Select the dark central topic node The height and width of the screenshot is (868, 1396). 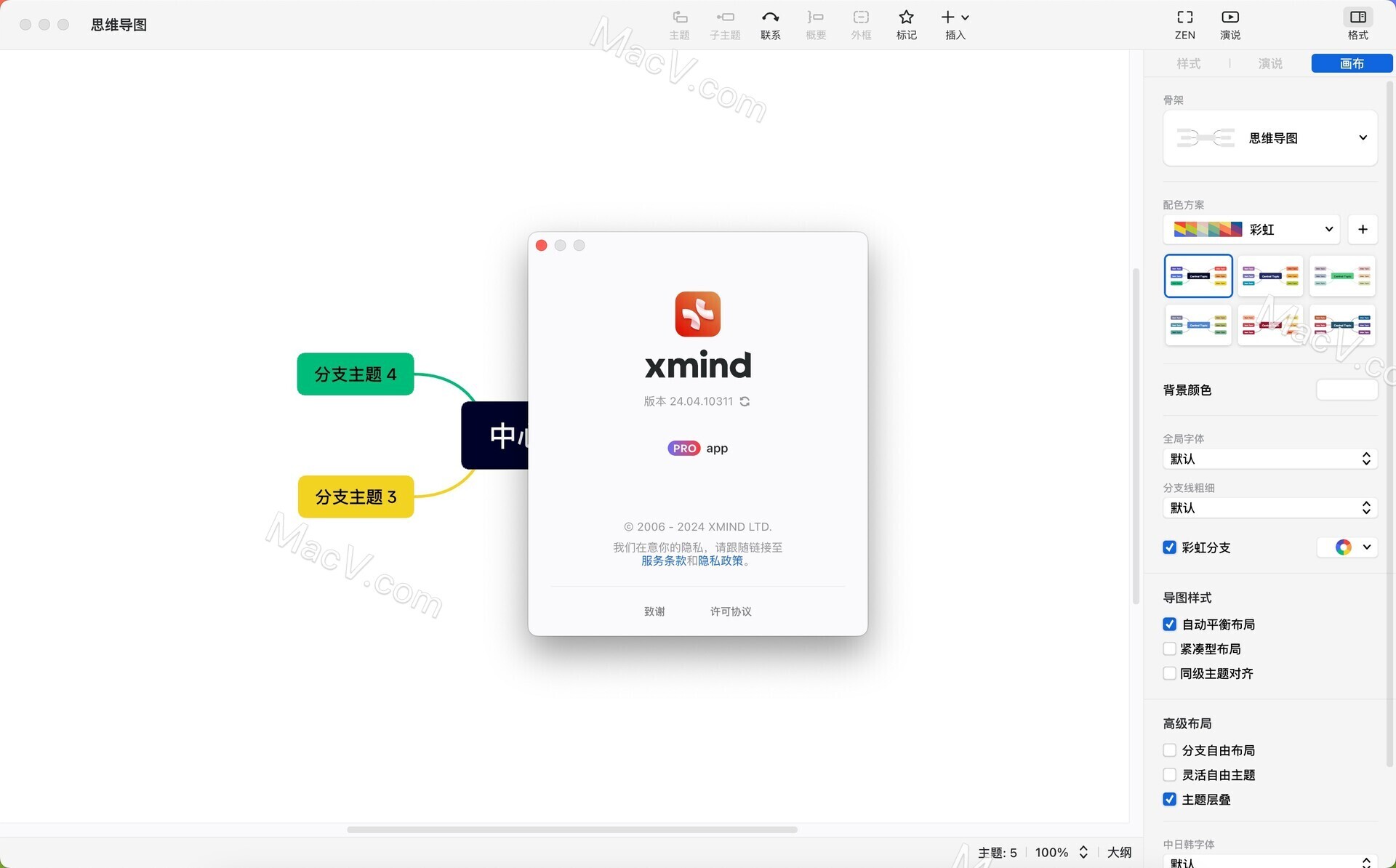495,435
